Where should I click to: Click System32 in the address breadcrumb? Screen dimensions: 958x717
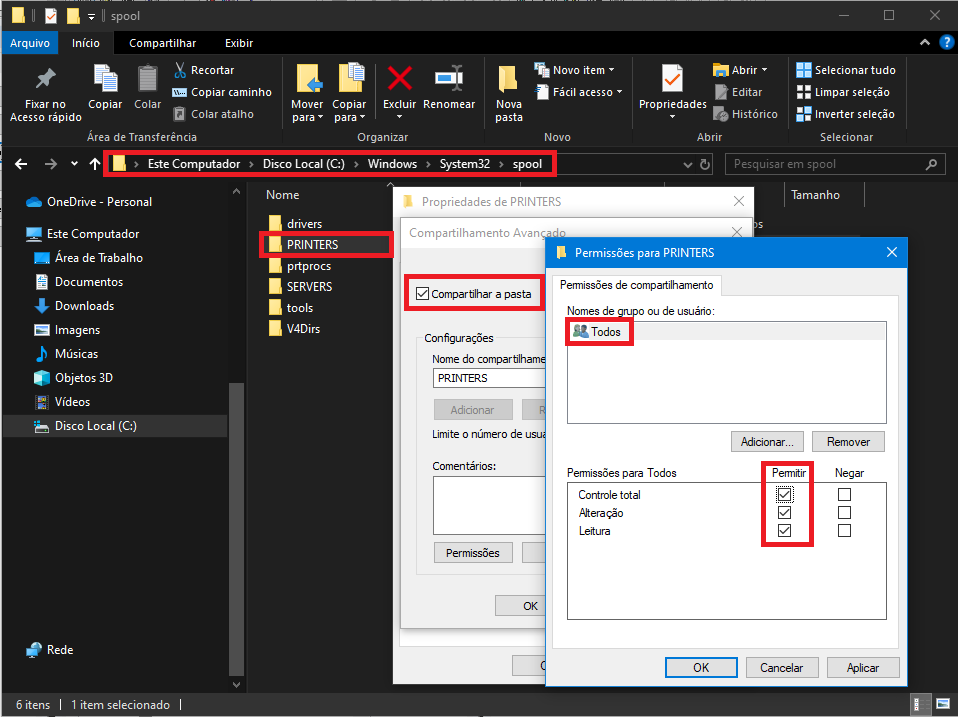464,164
